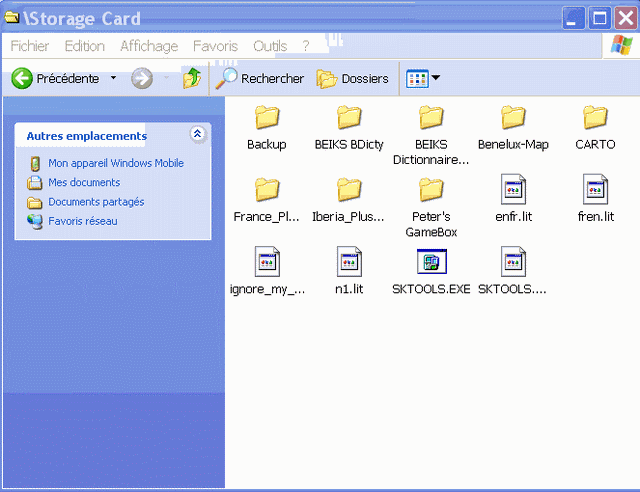Collapse the Autres emplacements panel
Image resolution: width=640 pixels, height=492 pixels.
click(x=197, y=134)
